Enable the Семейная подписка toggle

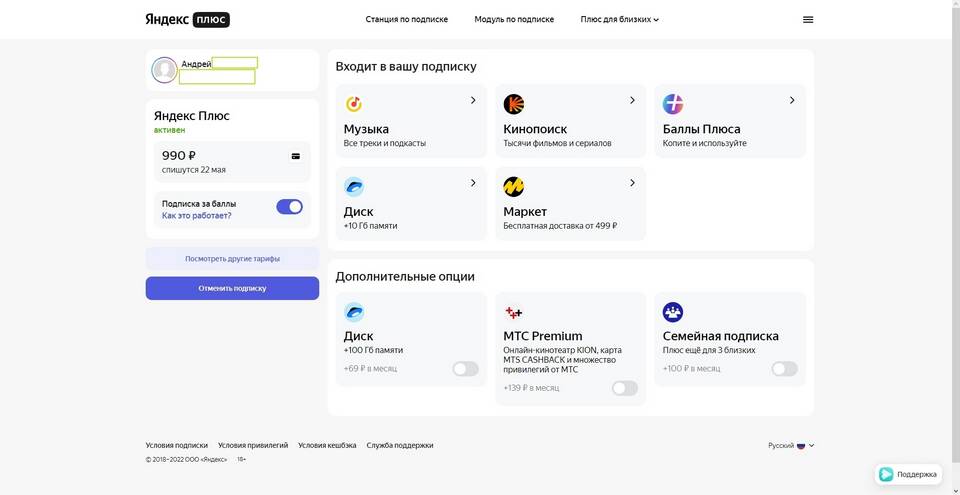(784, 369)
